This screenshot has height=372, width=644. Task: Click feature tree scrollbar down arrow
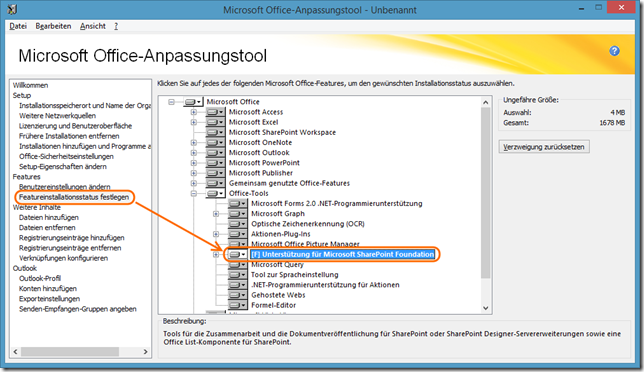pyautogui.click(x=486, y=308)
